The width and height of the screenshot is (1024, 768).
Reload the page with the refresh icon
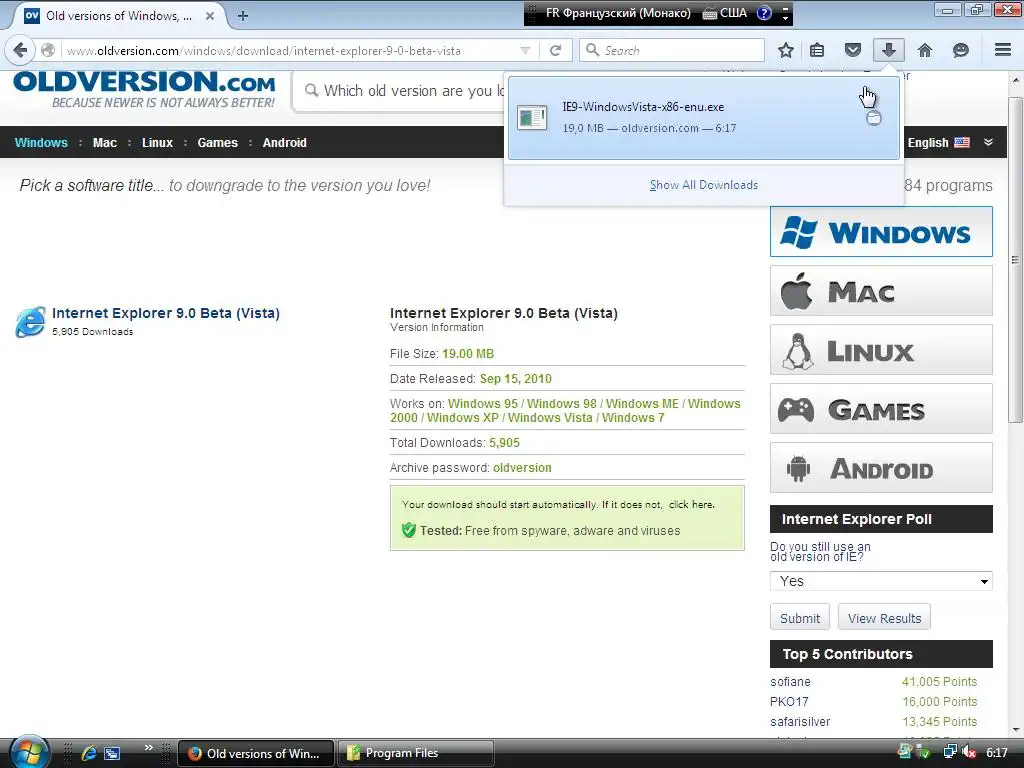point(556,50)
